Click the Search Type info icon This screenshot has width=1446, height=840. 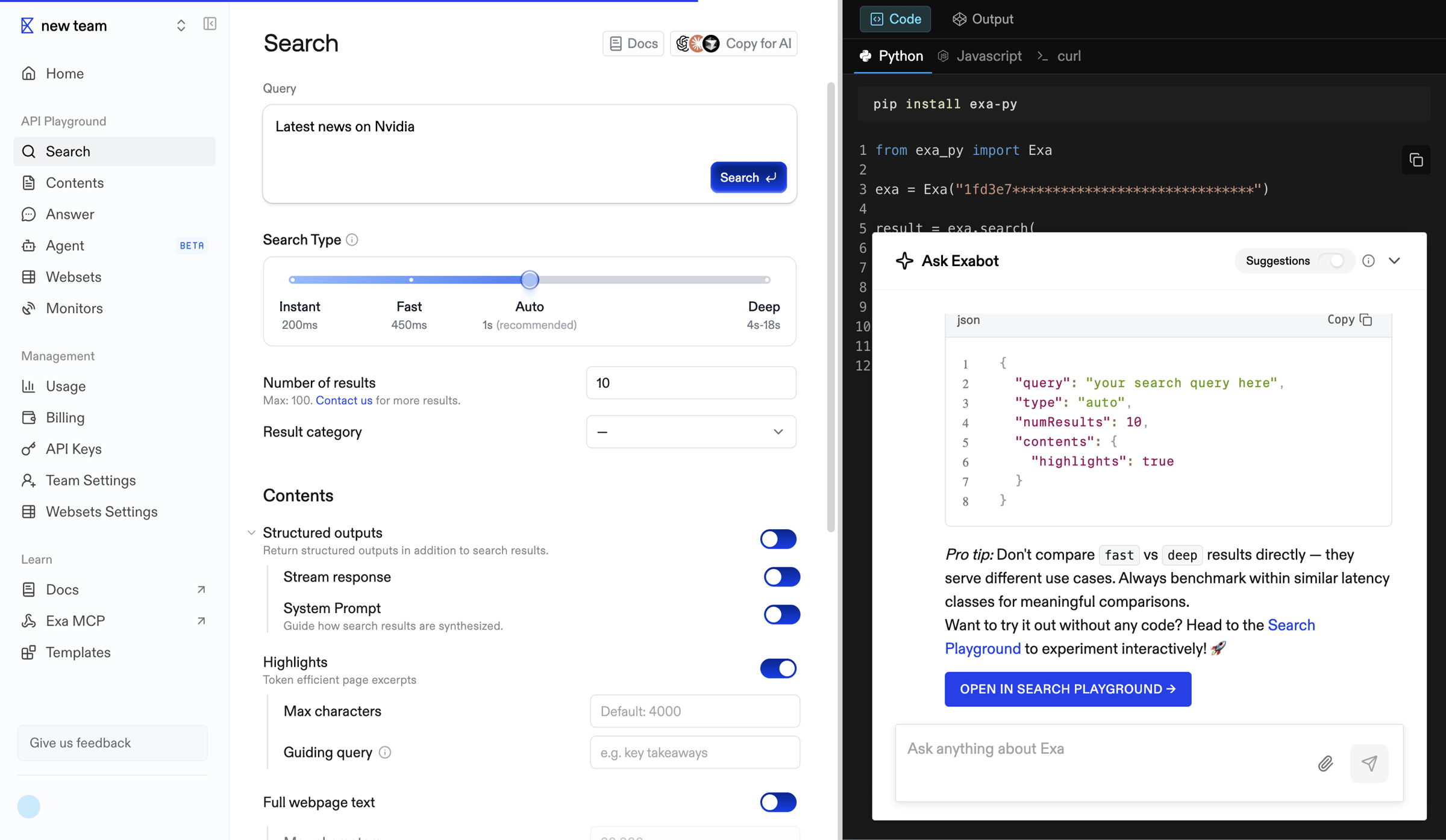coord(352,240)
